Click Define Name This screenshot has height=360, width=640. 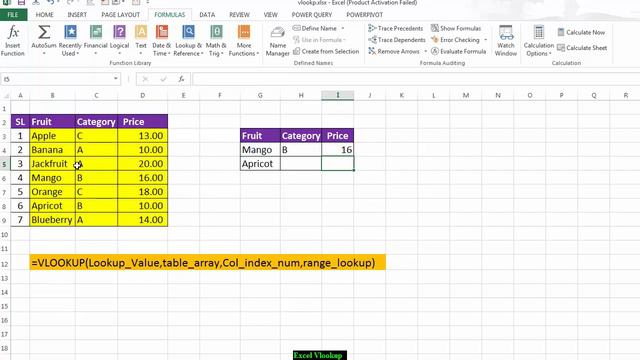(315, 28)
